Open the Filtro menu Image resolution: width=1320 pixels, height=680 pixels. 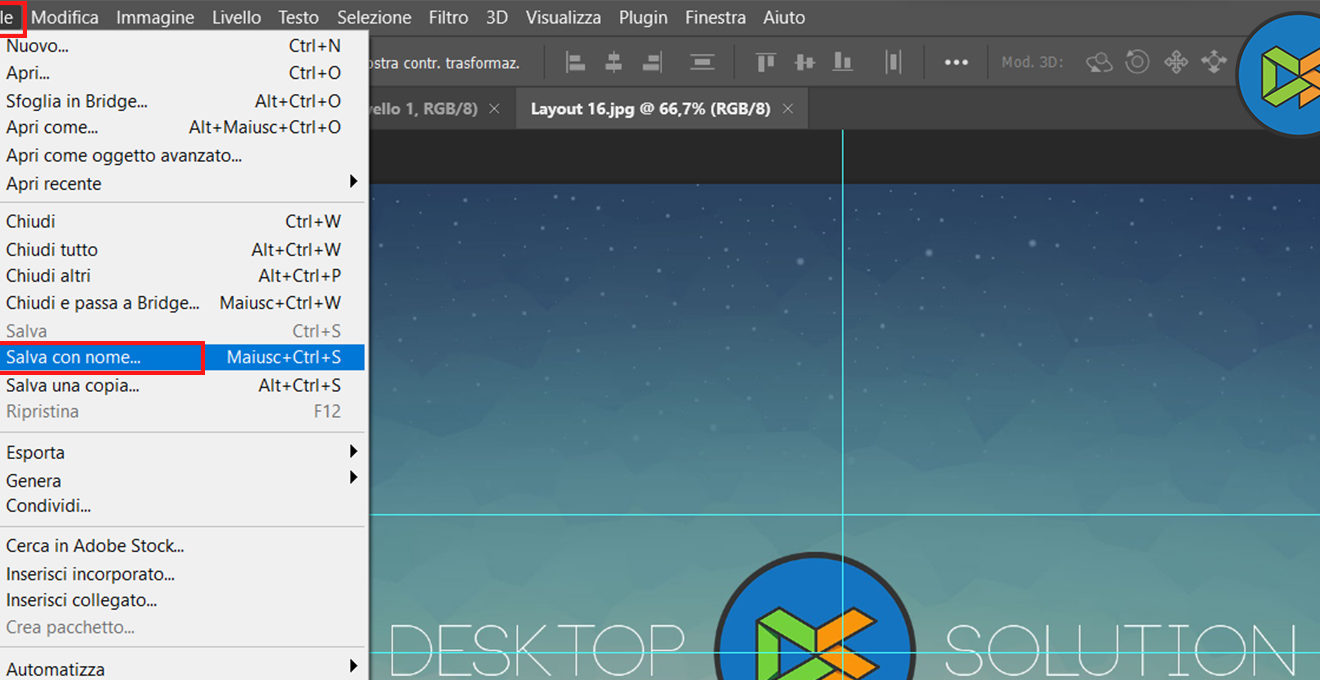click(x=448, y=17)
